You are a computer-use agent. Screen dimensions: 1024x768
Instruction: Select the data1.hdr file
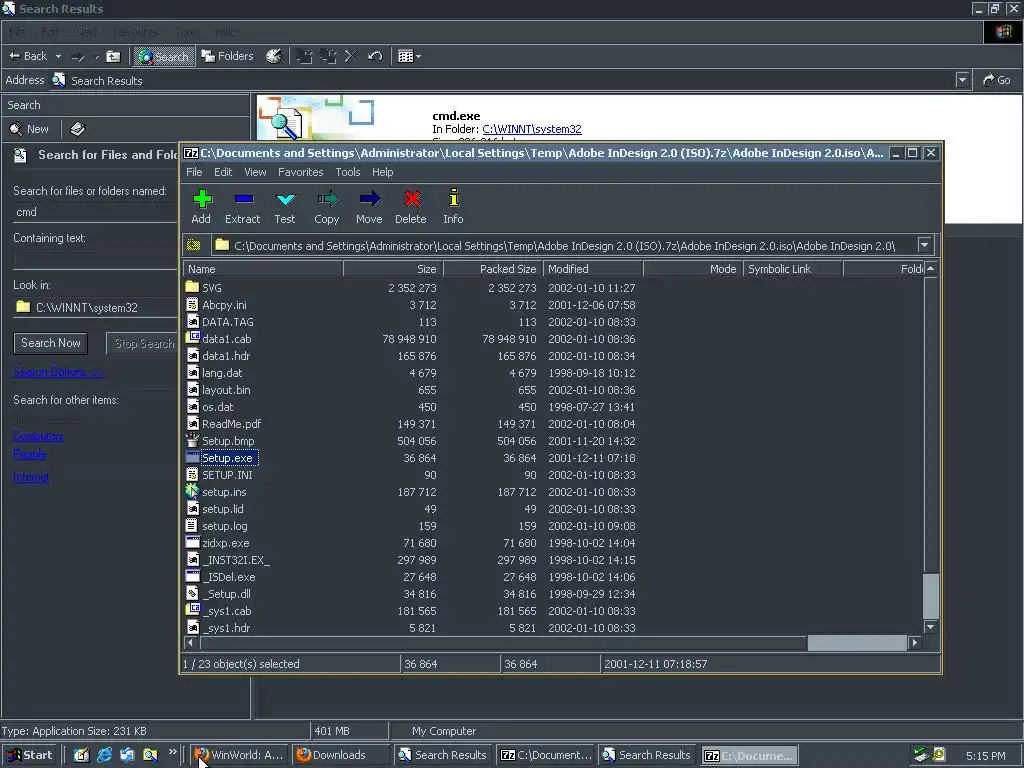coord(226,356)
